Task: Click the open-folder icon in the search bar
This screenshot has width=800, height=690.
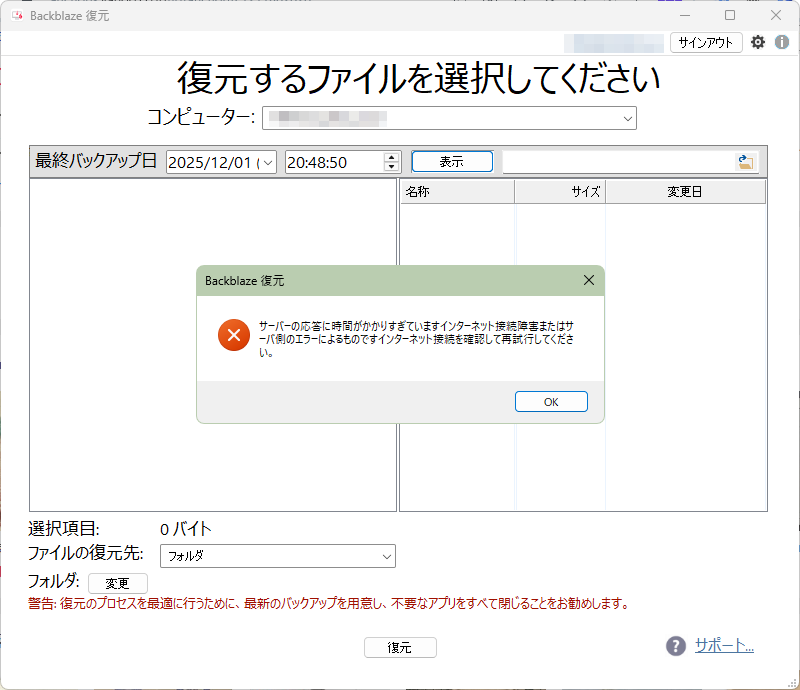Action: [744, 161]
